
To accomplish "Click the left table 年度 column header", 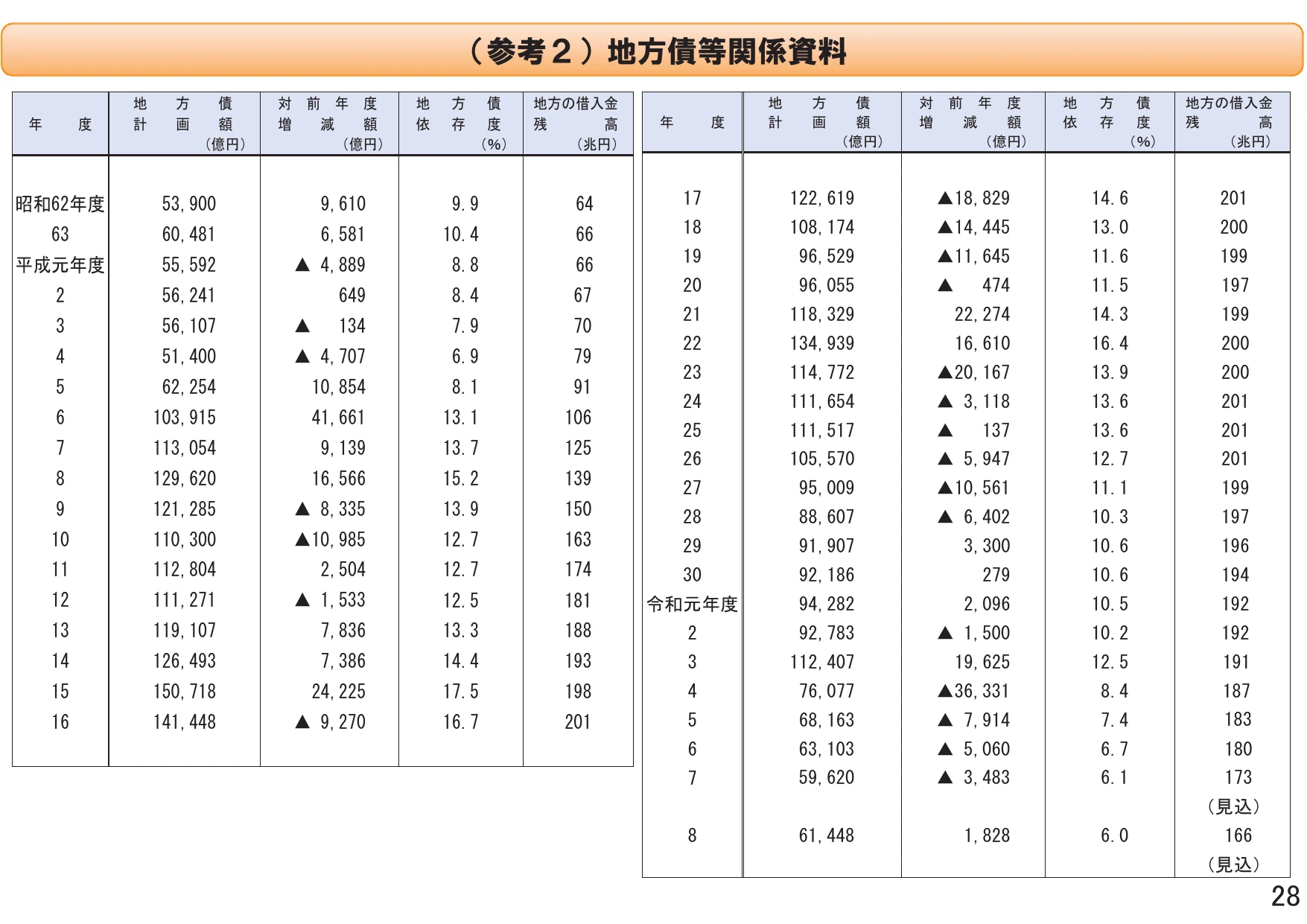I will coord(60,124).
